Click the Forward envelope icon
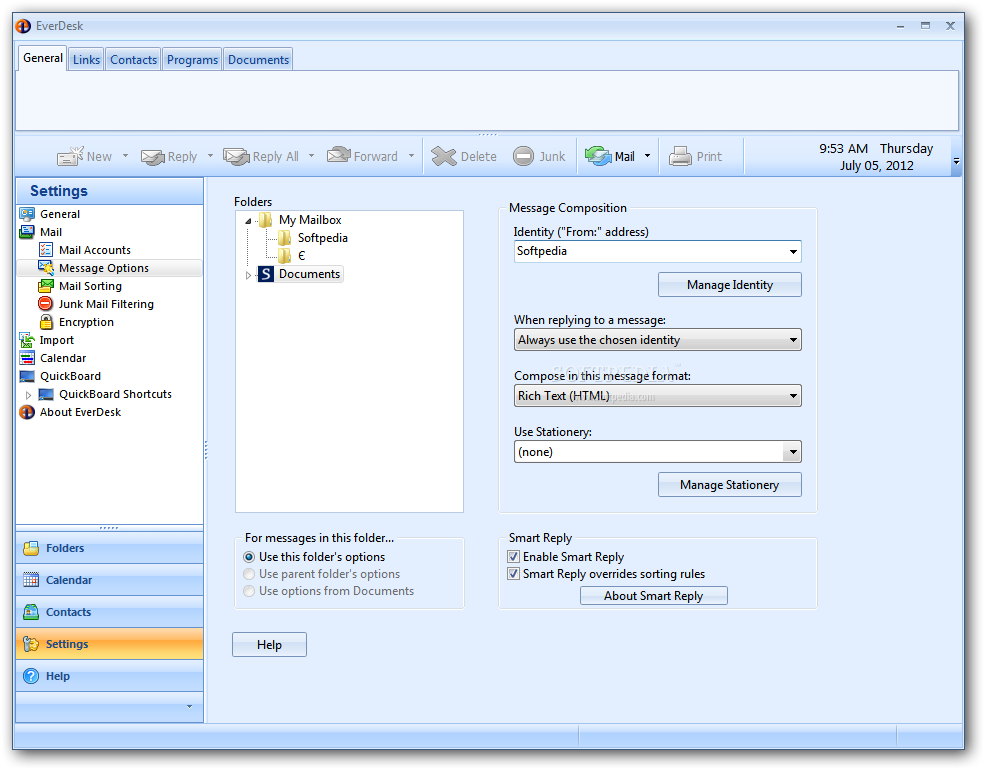The width and height of the screenshot is (985, 770). click(339, 155)
